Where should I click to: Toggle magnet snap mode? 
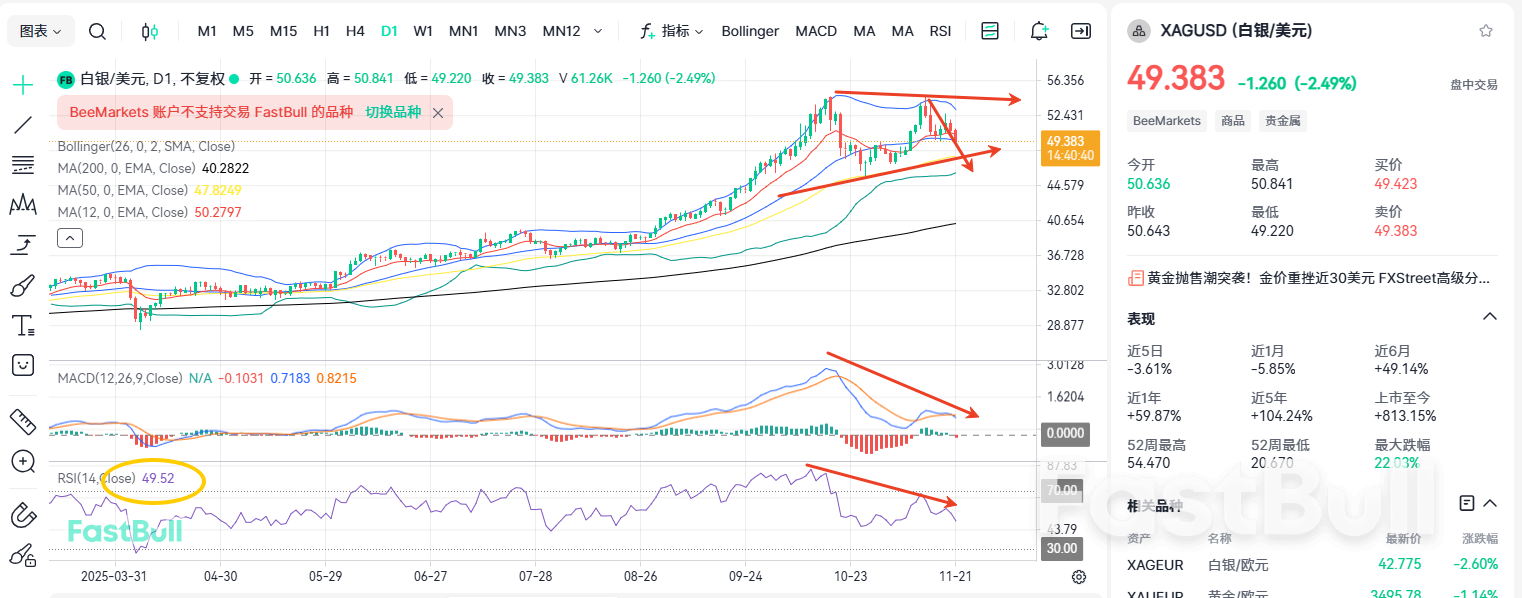click(x=22, y=515)
